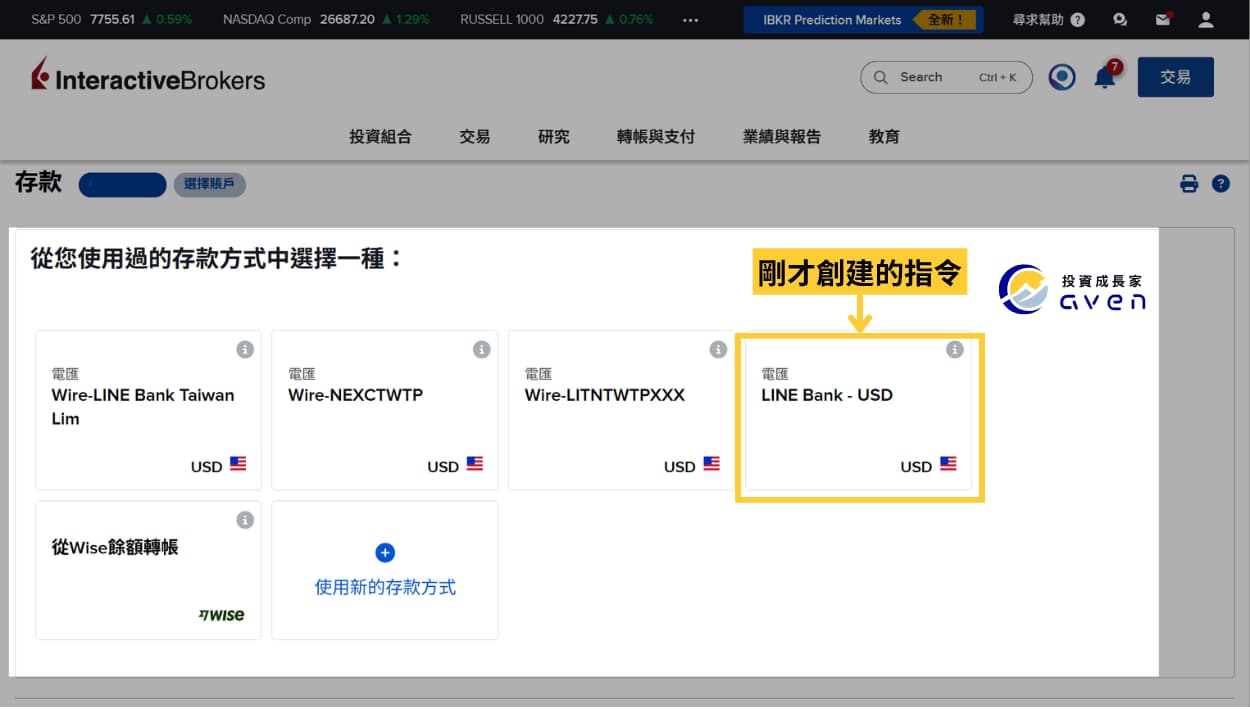Select 從Wise餘額轉帳 deposit method

148,570
